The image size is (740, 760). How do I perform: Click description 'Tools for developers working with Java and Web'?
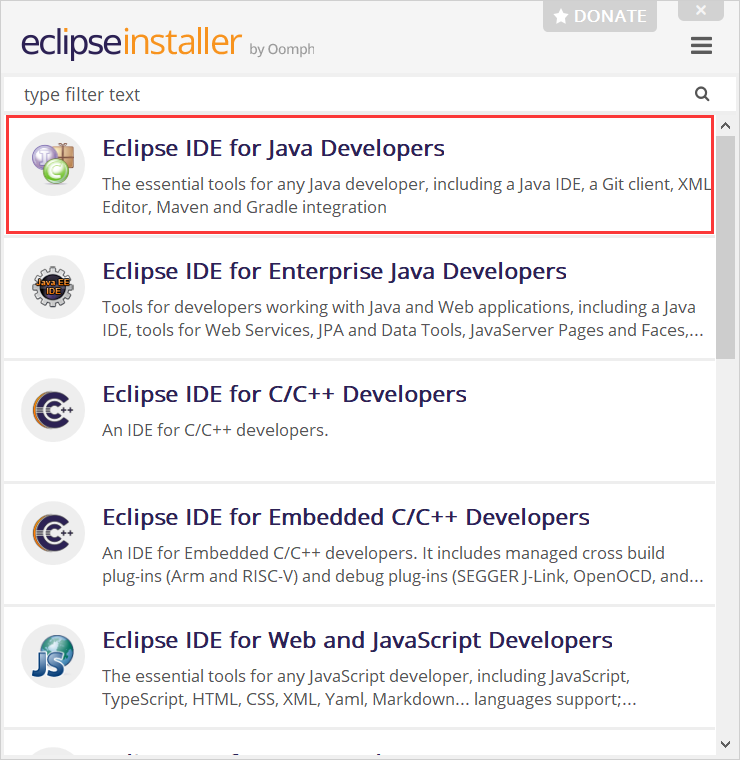pyautogui.click(x=403, y=319)
